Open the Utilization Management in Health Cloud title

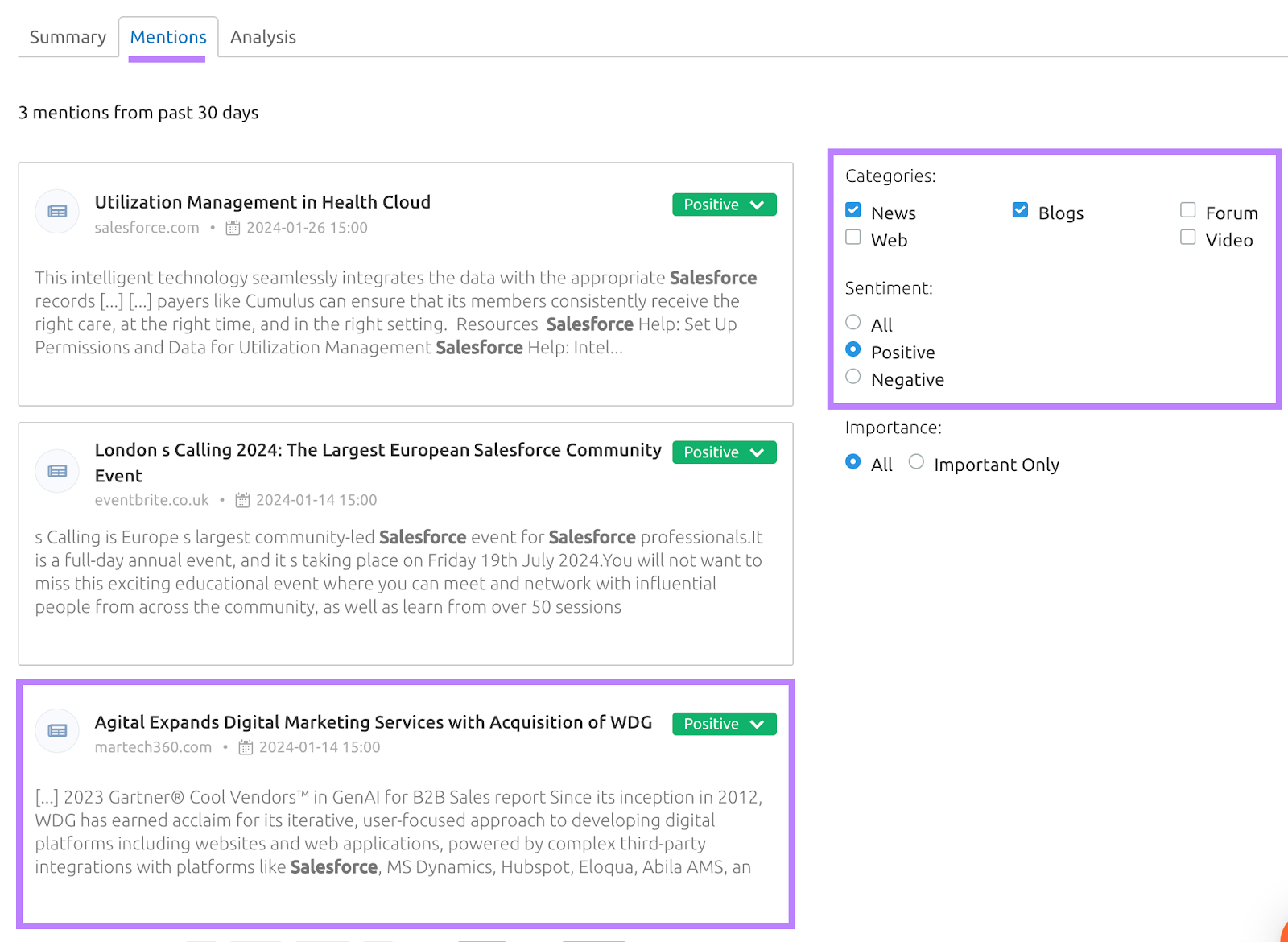(262, 202)
